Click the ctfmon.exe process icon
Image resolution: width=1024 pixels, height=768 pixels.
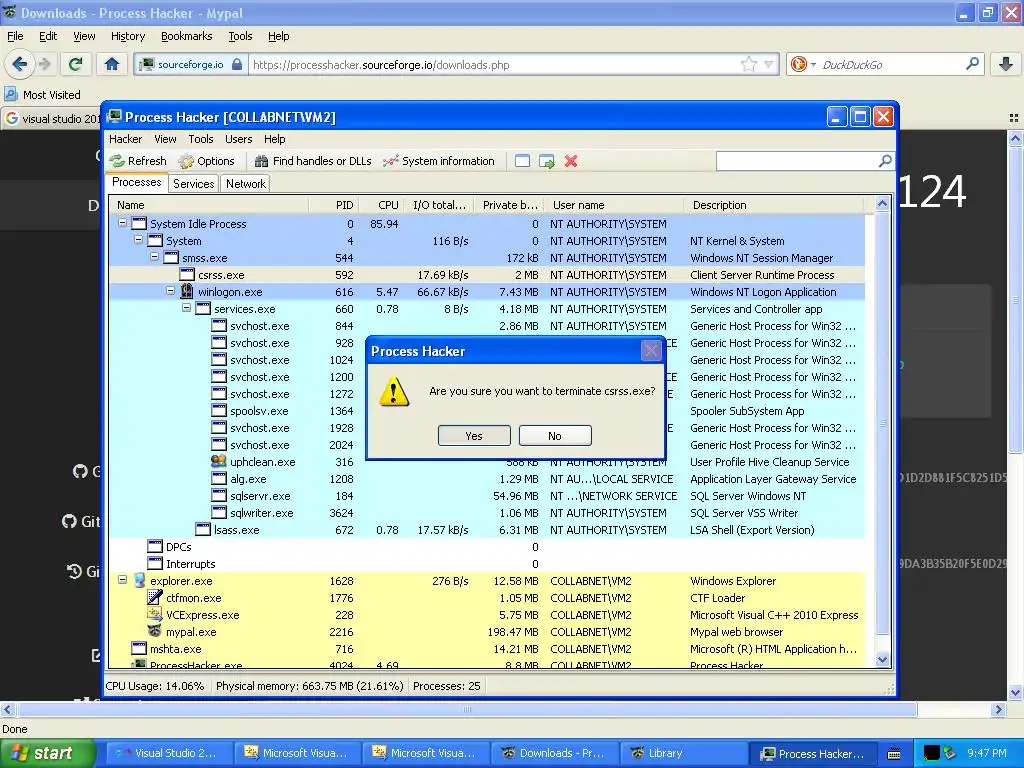(155, 597)
